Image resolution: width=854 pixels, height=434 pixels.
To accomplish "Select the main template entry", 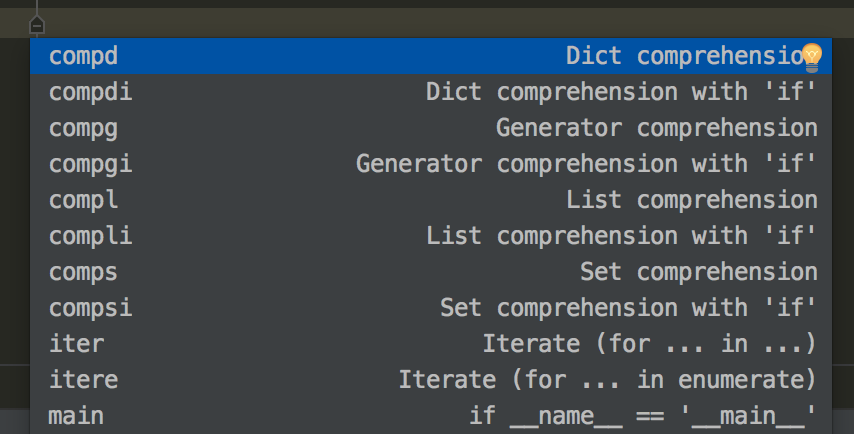I will (77, 415).
